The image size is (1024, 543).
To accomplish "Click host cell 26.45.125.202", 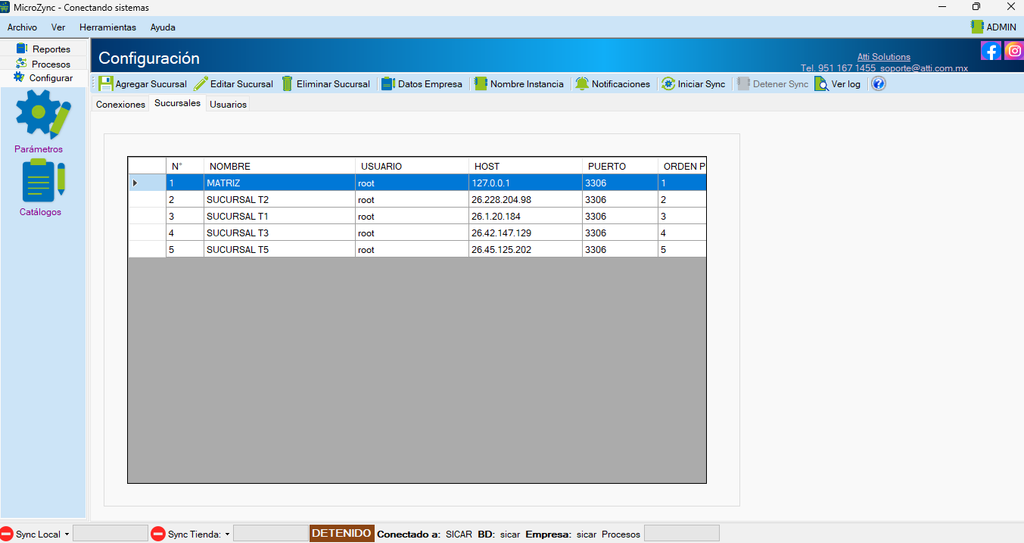I will (x=525, y=250).
